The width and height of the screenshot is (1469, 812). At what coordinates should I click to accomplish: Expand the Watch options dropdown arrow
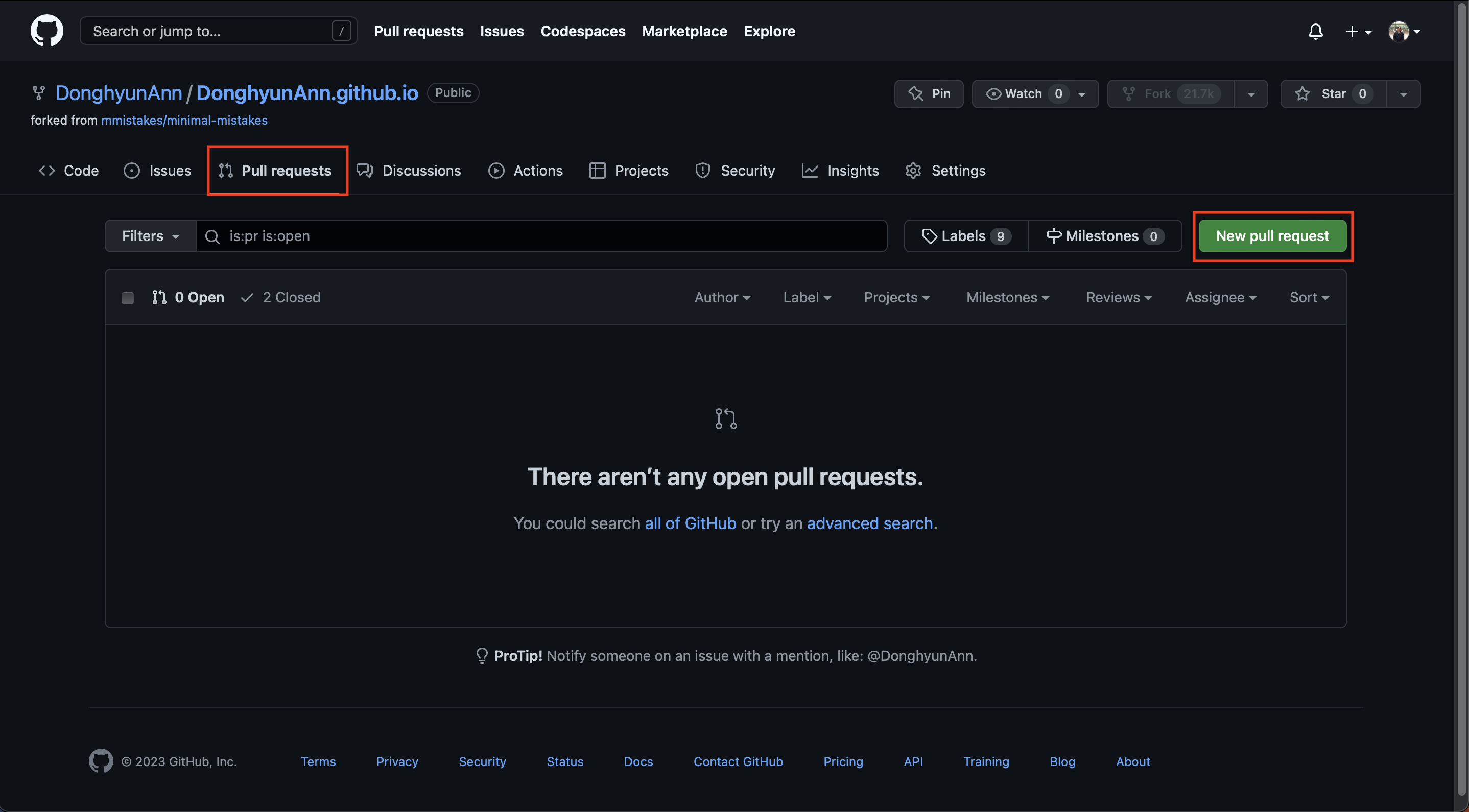(1082, 94)
